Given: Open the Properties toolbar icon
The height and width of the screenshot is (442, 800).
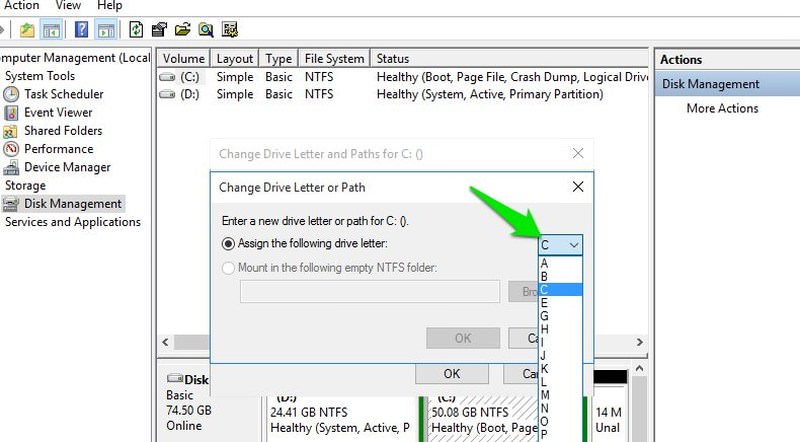Looking at the screenshot, I should tap(159, 30).
